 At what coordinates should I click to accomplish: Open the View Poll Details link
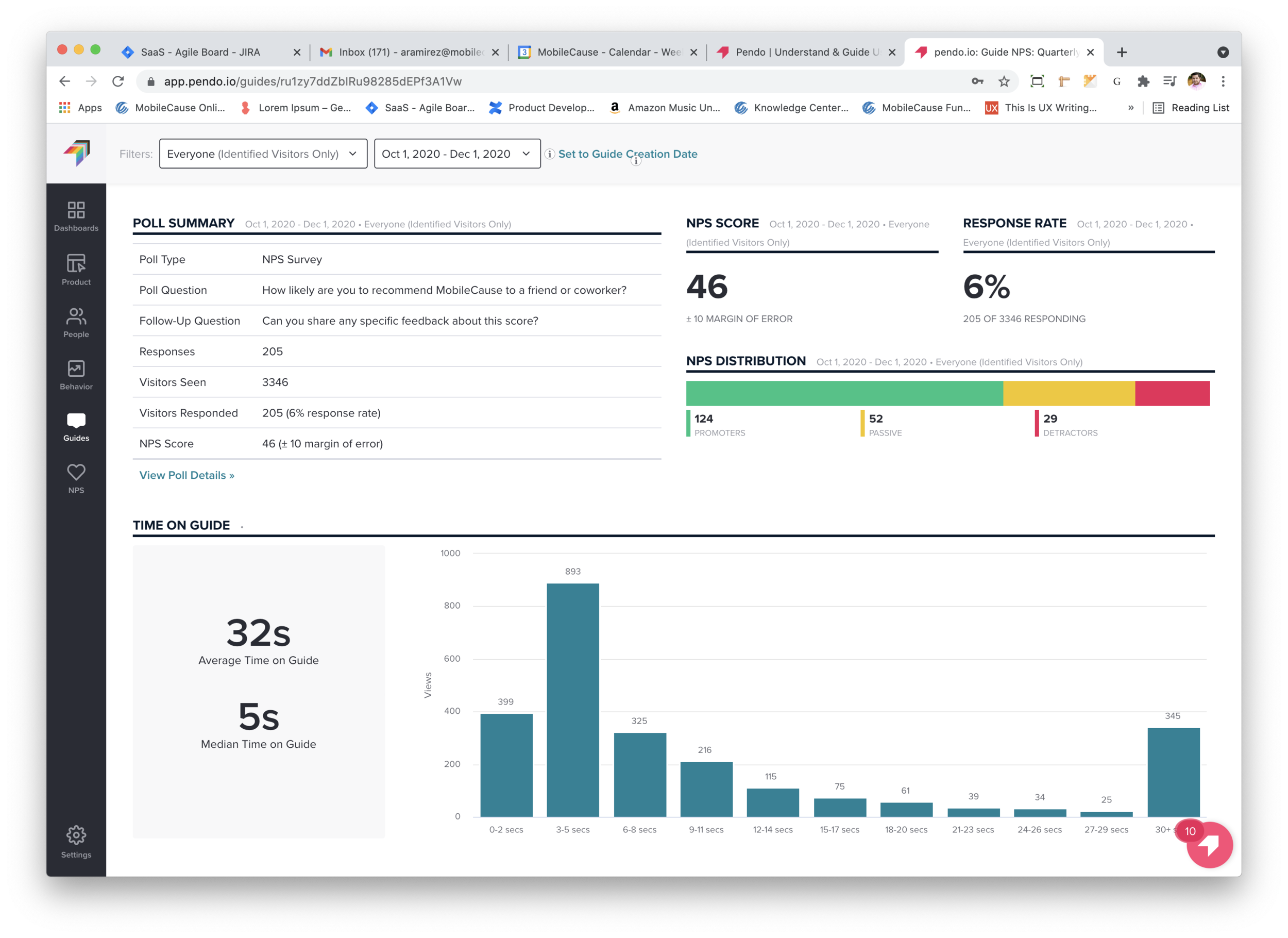pos(187,475)
